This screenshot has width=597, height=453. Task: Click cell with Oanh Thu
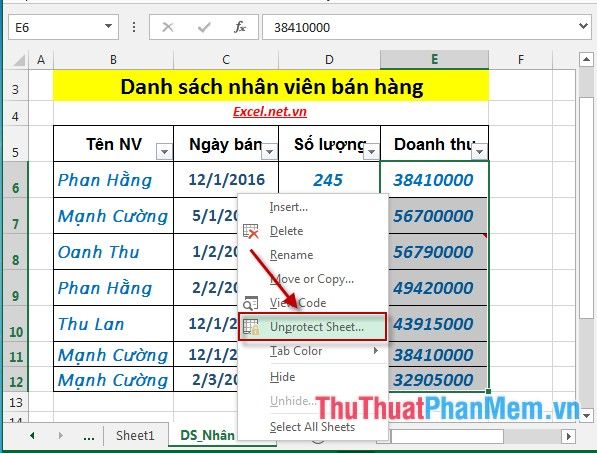click(113, 252)
